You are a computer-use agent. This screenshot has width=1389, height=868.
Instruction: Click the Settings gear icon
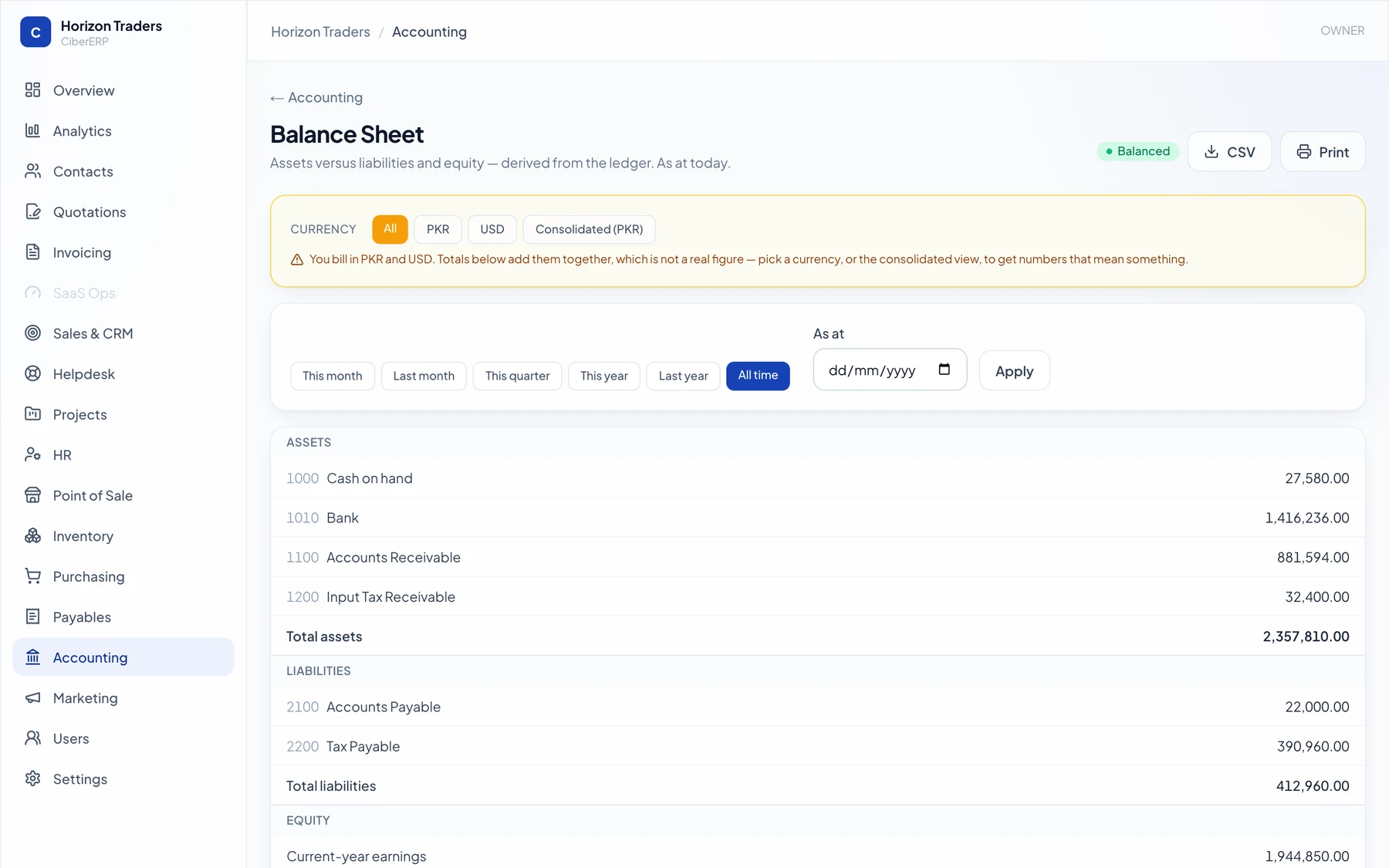pos(32,778)
